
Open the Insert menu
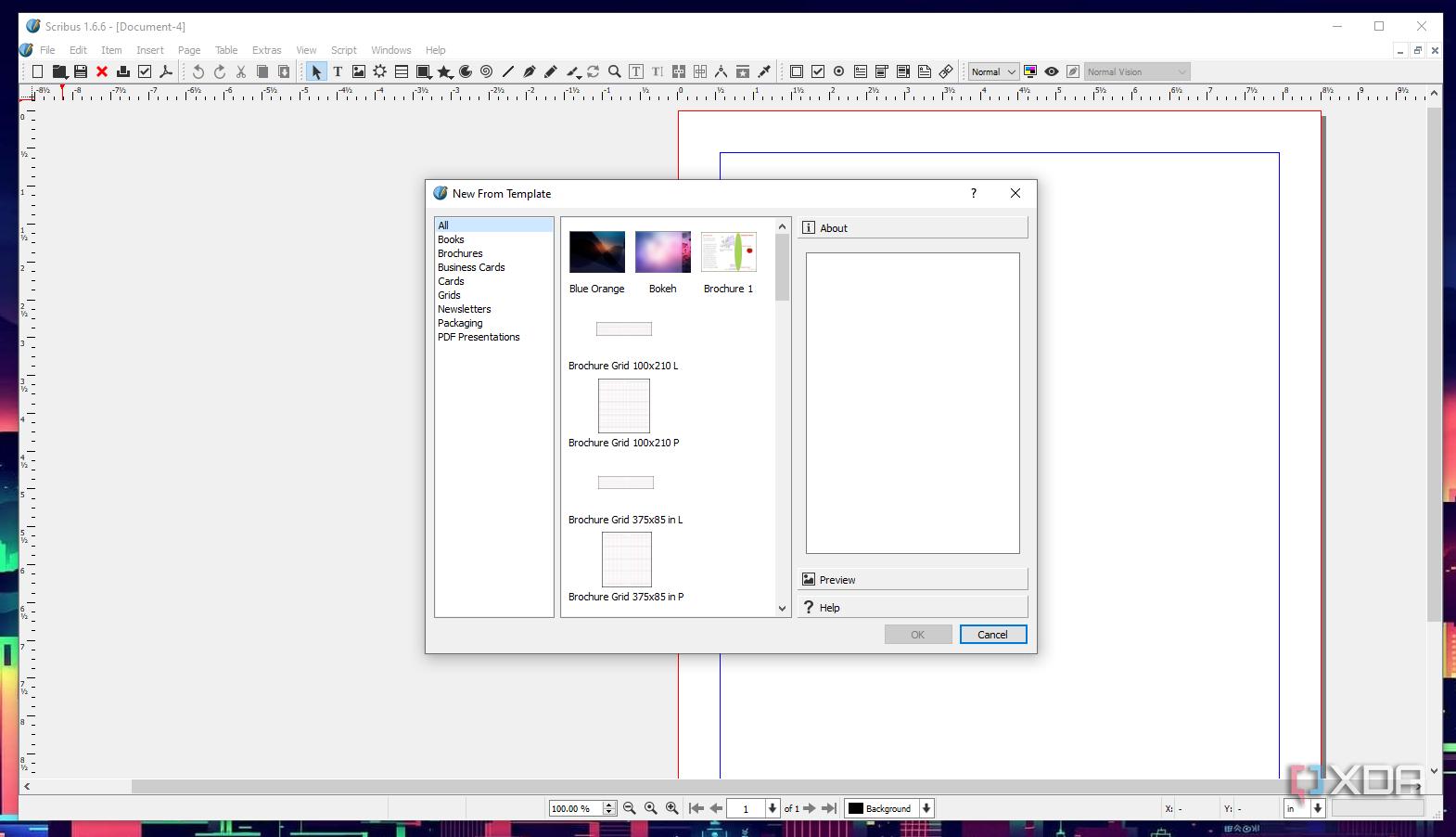pos(150,50)
